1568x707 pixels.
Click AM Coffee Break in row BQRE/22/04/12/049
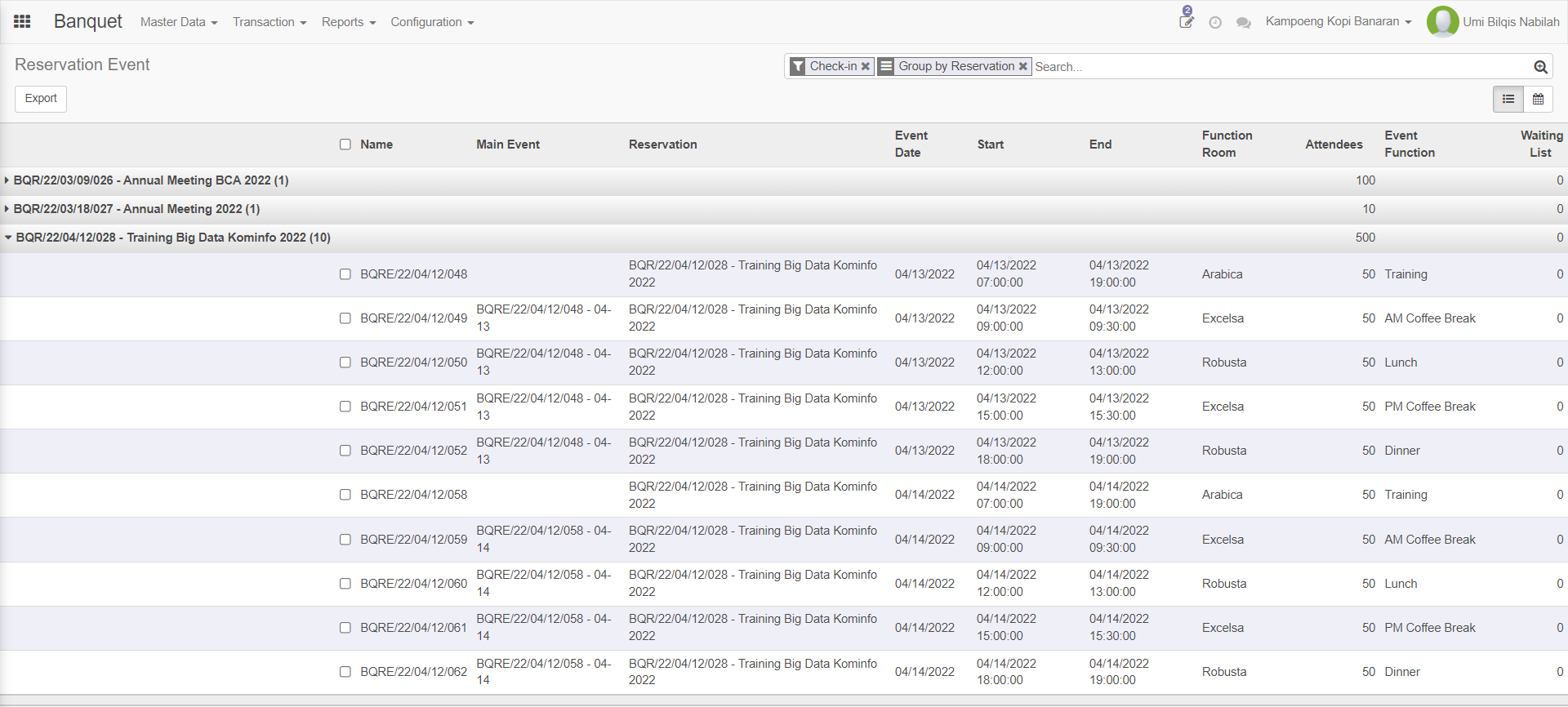pyautogui.click(x=1430, y=318)
